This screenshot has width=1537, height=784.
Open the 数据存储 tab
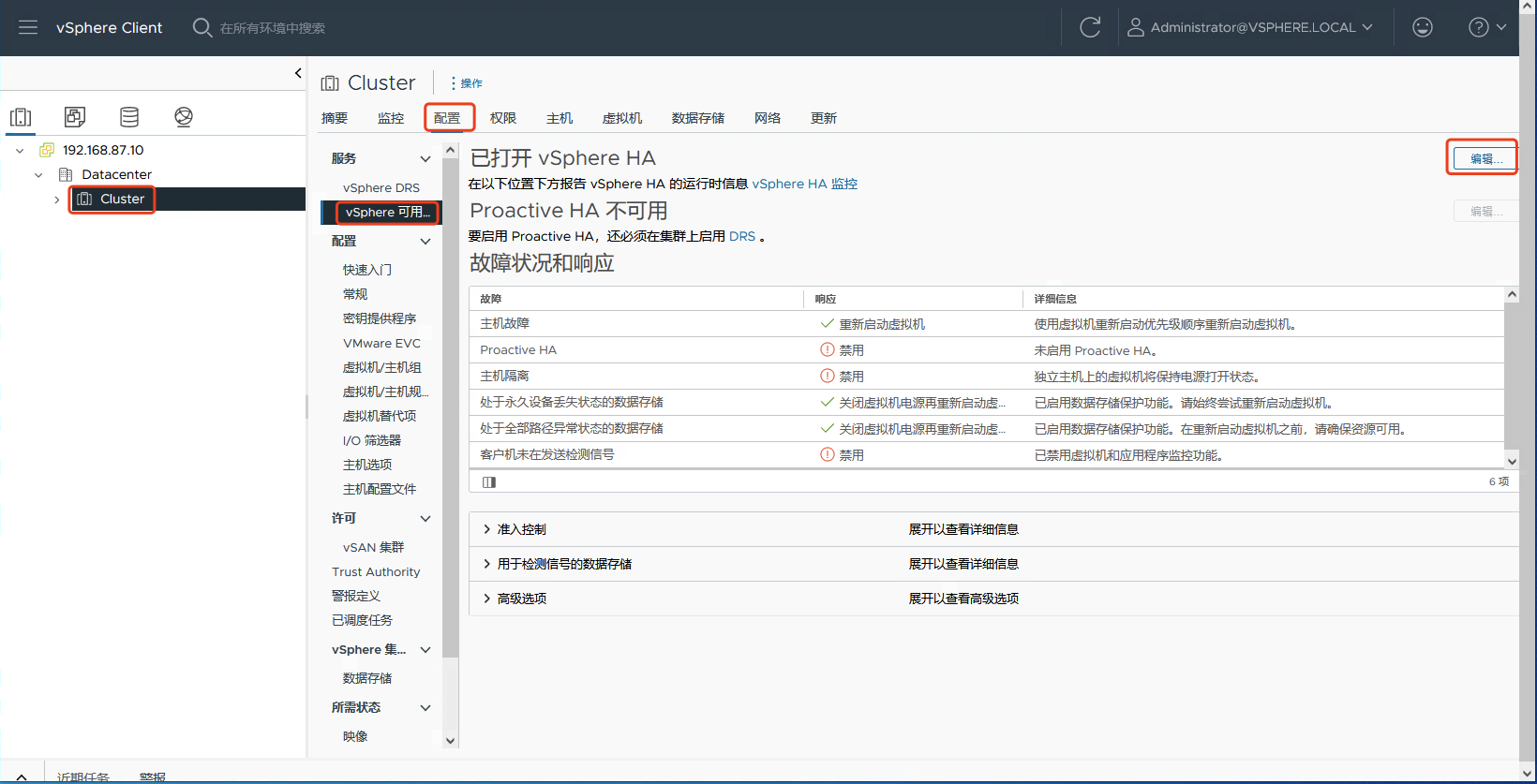698,118
